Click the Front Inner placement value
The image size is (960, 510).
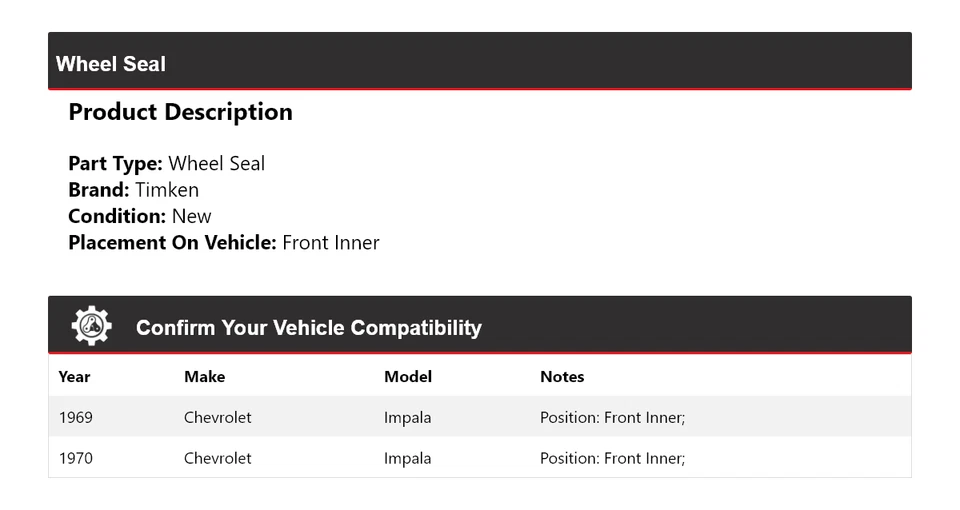click(x=330, y=242)
